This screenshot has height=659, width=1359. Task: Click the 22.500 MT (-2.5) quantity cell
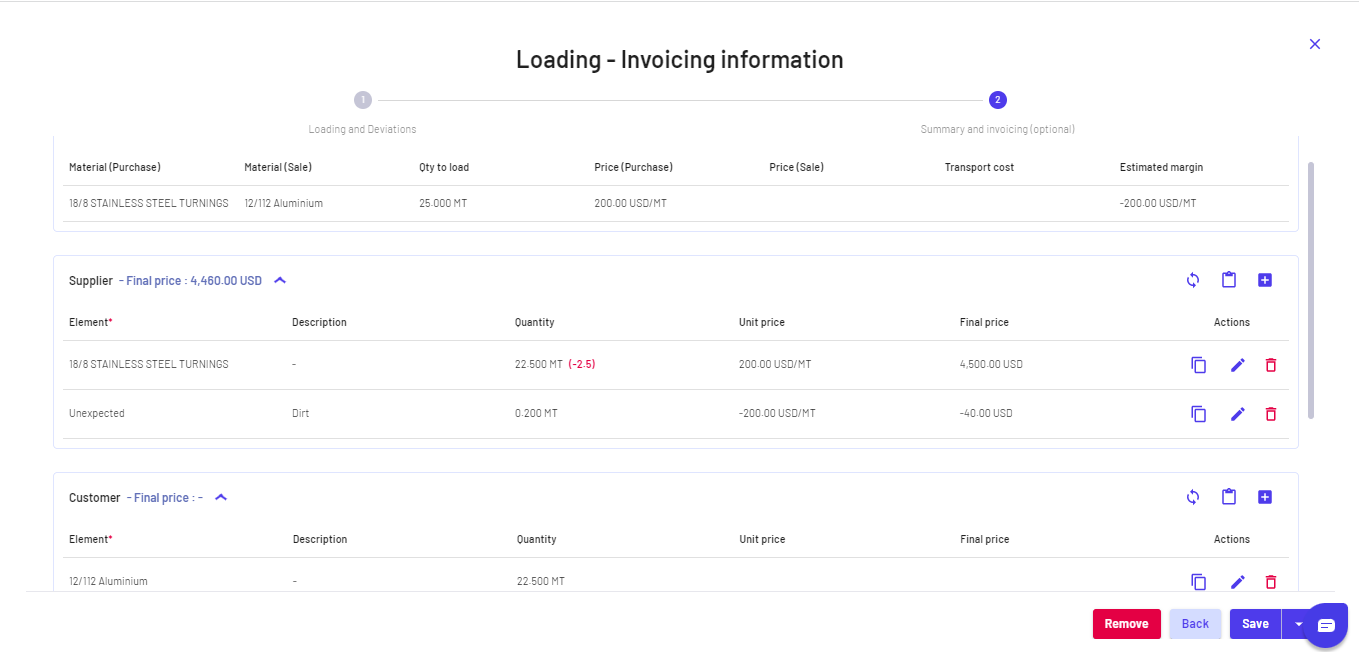pyautogui.click(x=555, y=365)
